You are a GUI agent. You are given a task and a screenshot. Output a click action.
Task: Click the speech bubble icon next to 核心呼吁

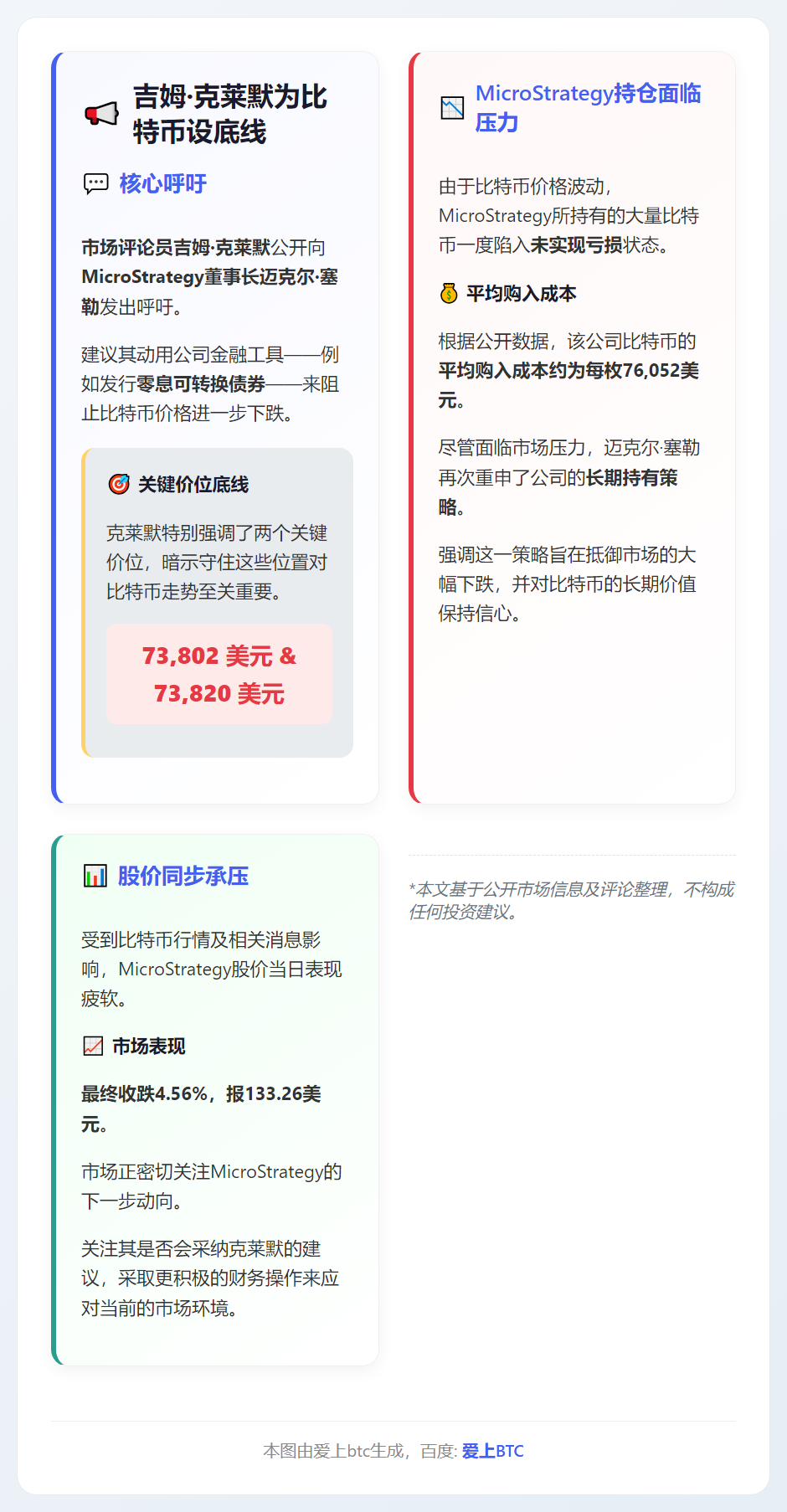tap(96, 183)
